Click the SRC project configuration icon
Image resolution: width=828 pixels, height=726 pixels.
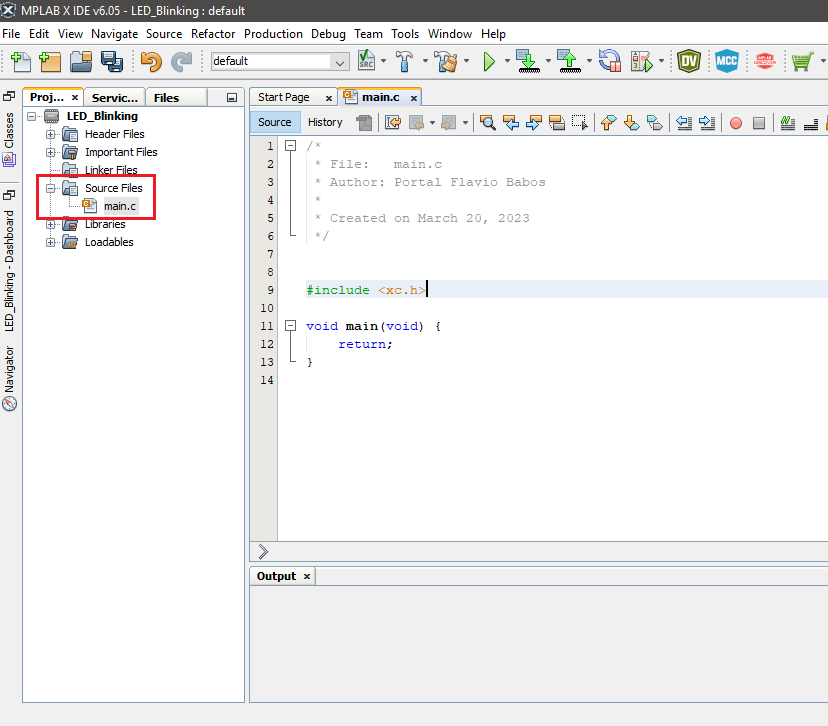coord(366,61)
